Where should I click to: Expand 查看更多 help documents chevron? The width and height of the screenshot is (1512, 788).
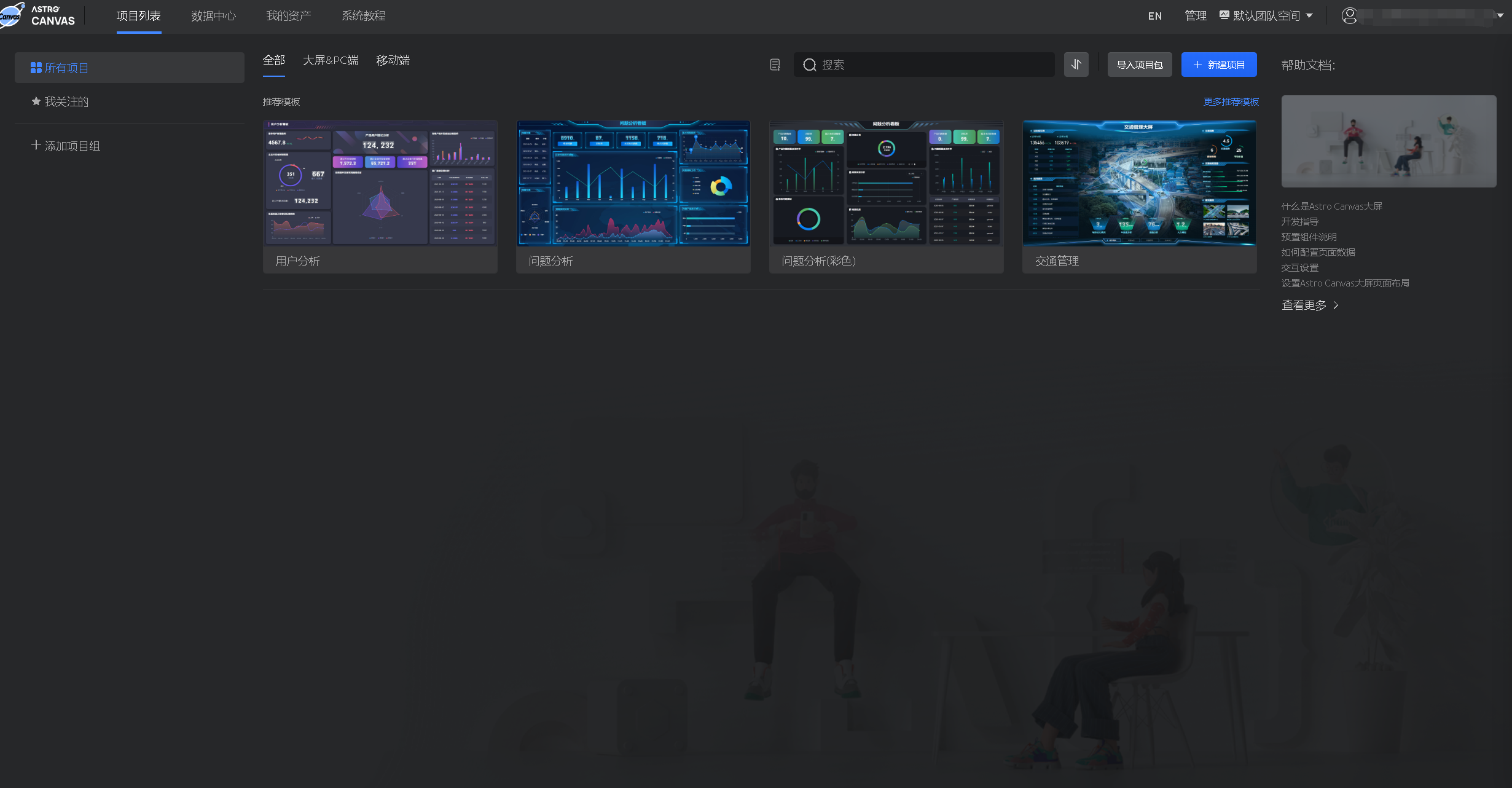(x=1336, y=305)
